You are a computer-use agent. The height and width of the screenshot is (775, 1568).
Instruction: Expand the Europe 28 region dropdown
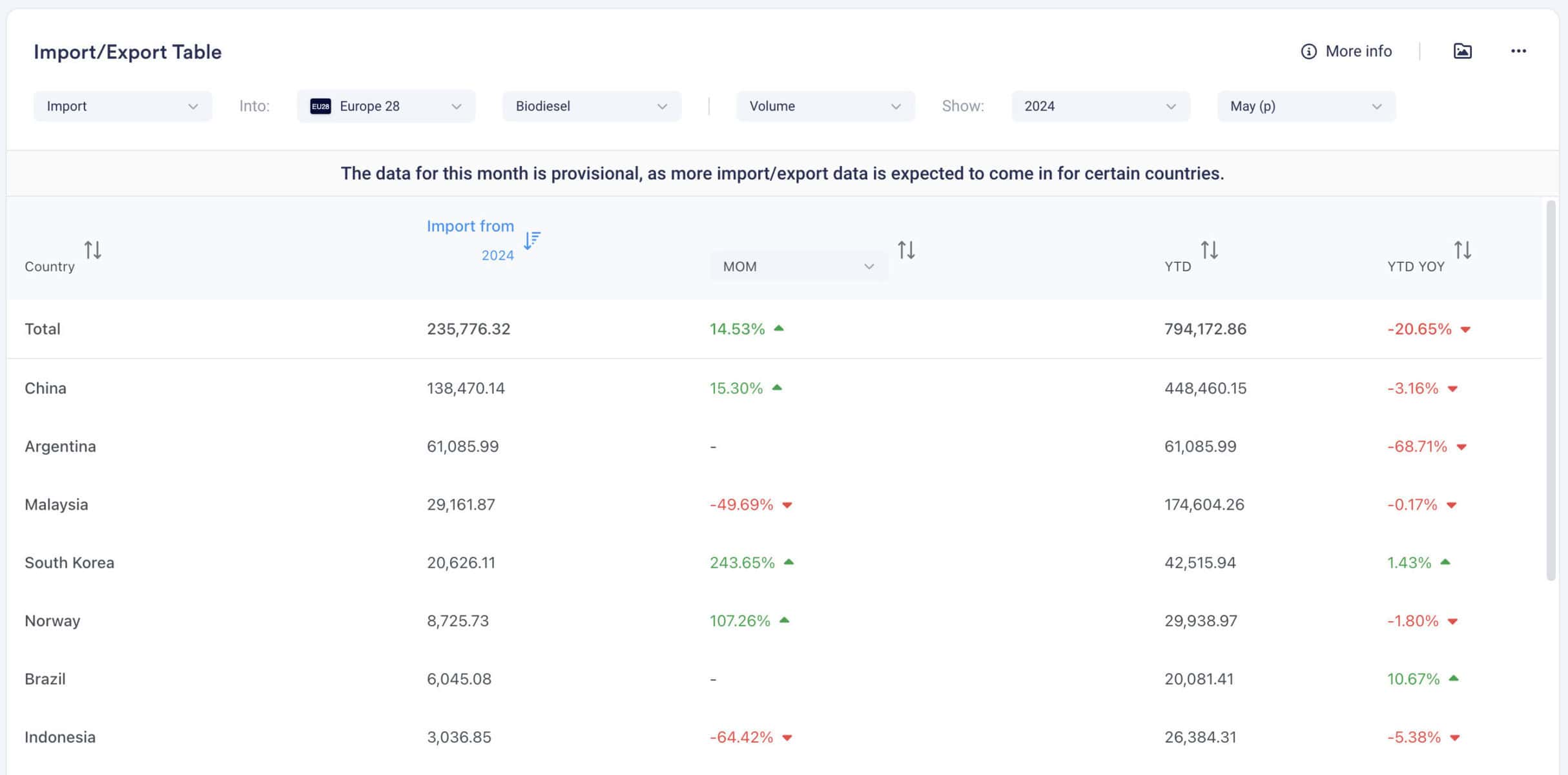[386, 107]
